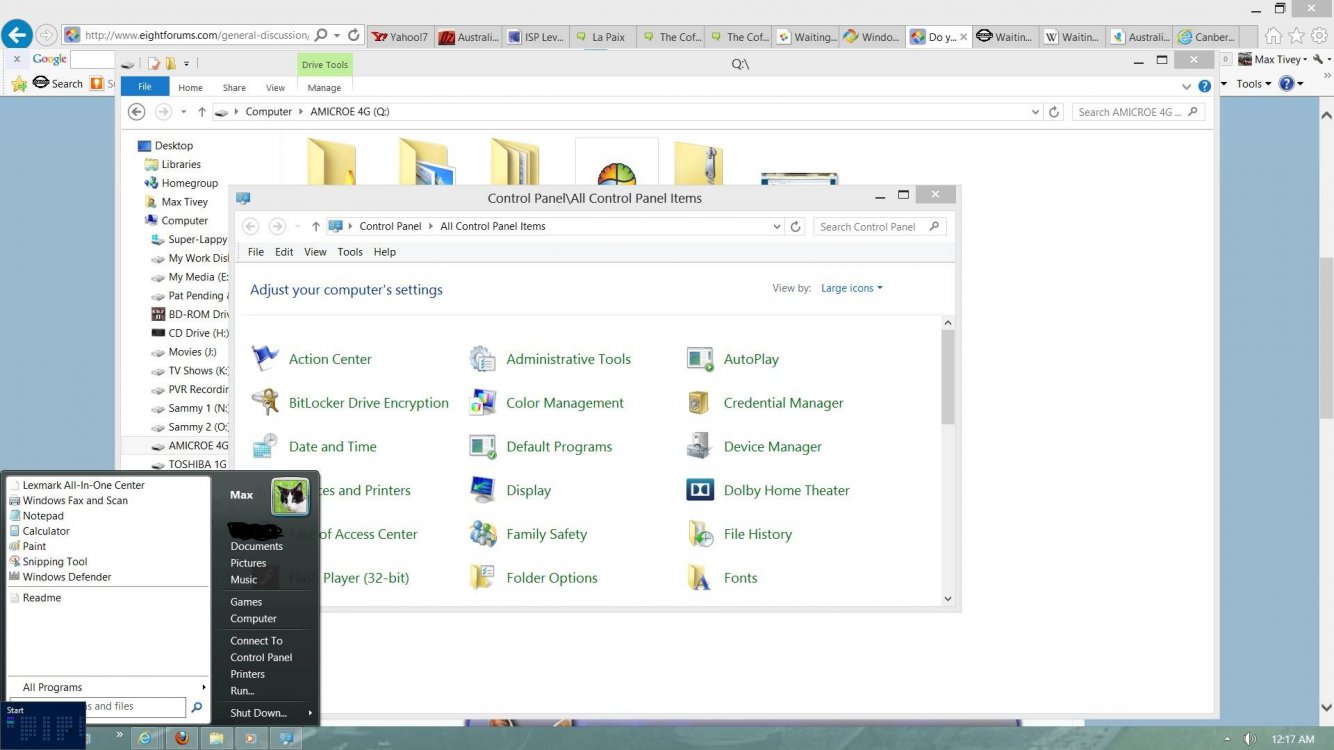Expand Control Panel address bar dropdown

click(777, 227)
